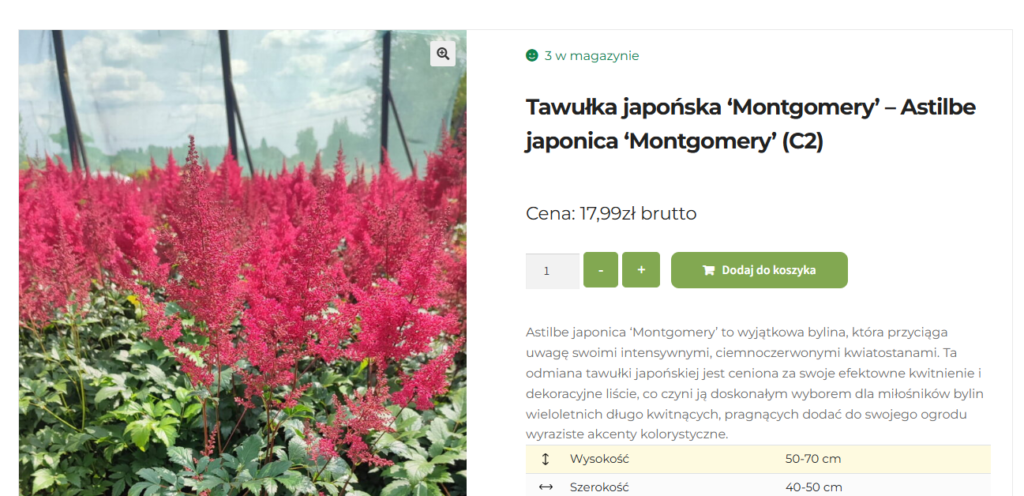Viewport: 1024px width, 496px height.
Task: Click the 40-50 cm width value
Action: click(x=814, y=487)
